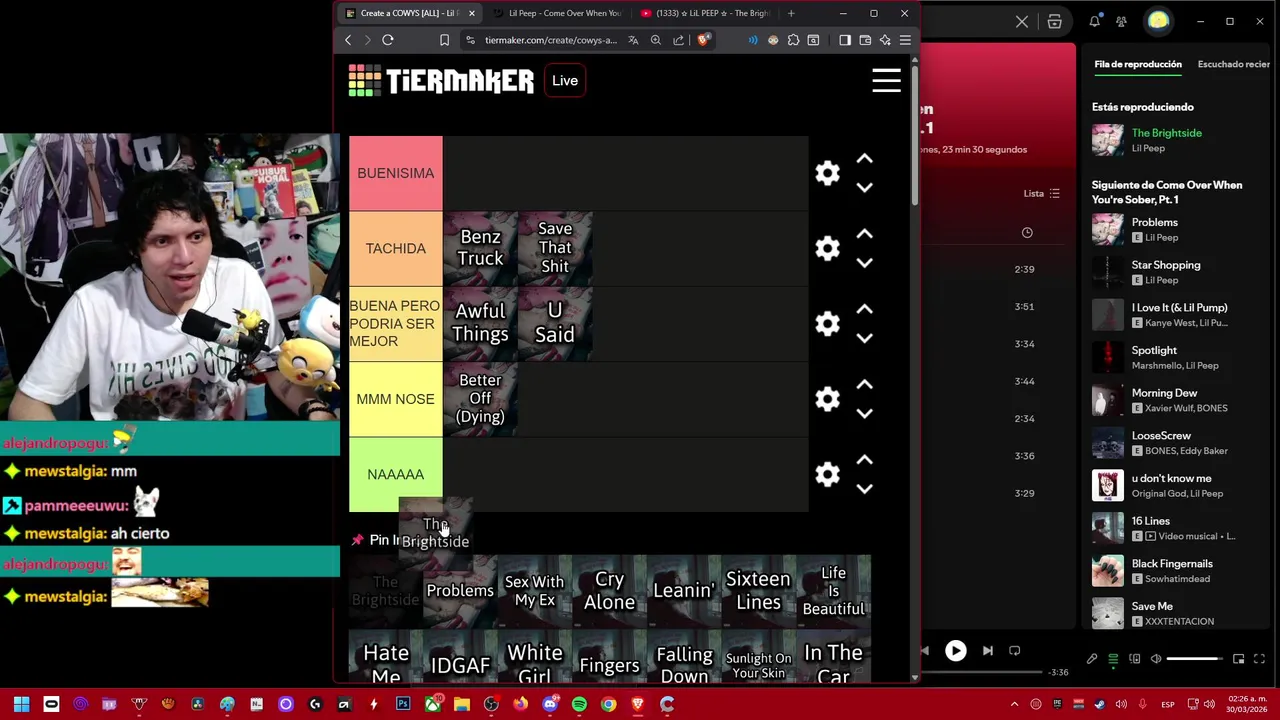Pick the Problems song tile
Viewport: 1280px width, 720px height.
point(460,591)
